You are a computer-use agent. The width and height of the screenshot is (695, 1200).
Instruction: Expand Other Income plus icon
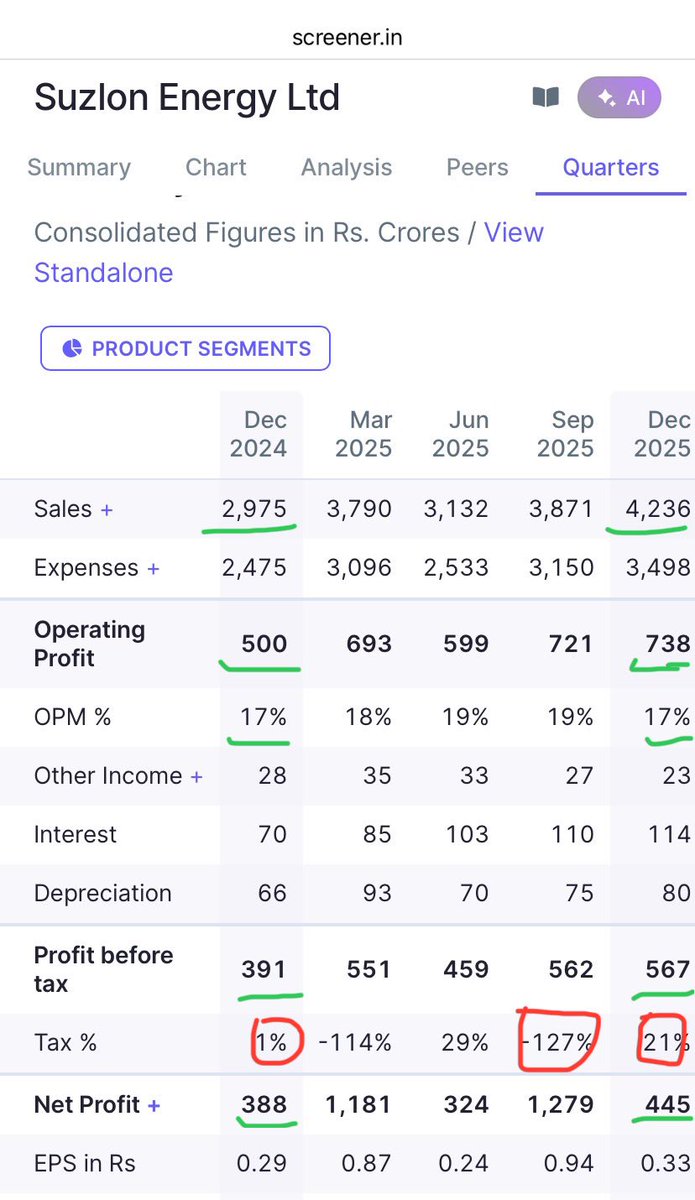pos(196,777)
